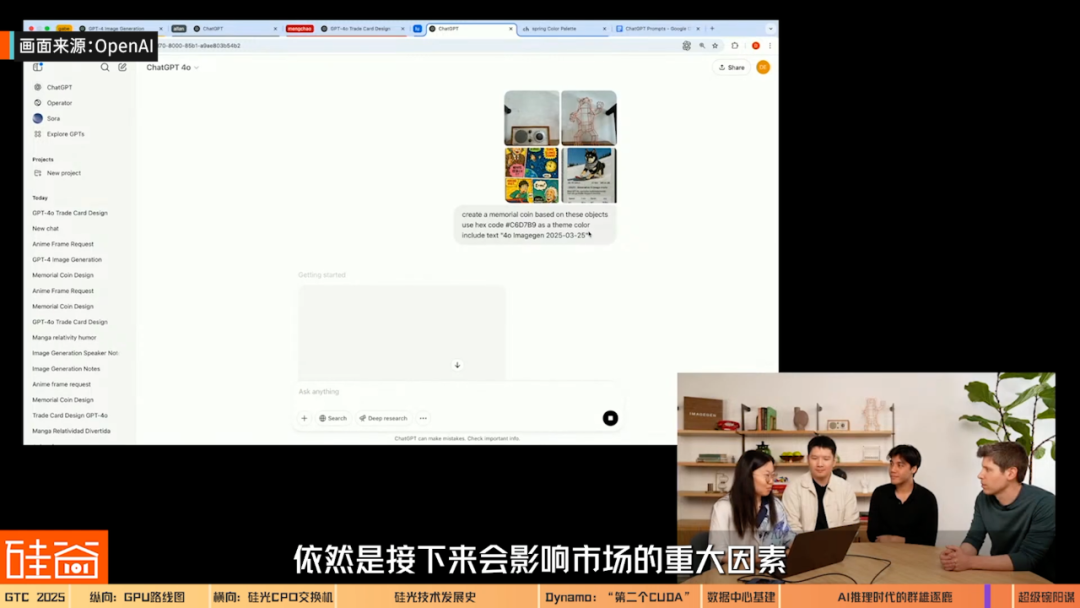Viewport: 1080px width, 608px height.
Task: Open the Image Generation Speaker Notes chat
Action: (x=75, y=353)
